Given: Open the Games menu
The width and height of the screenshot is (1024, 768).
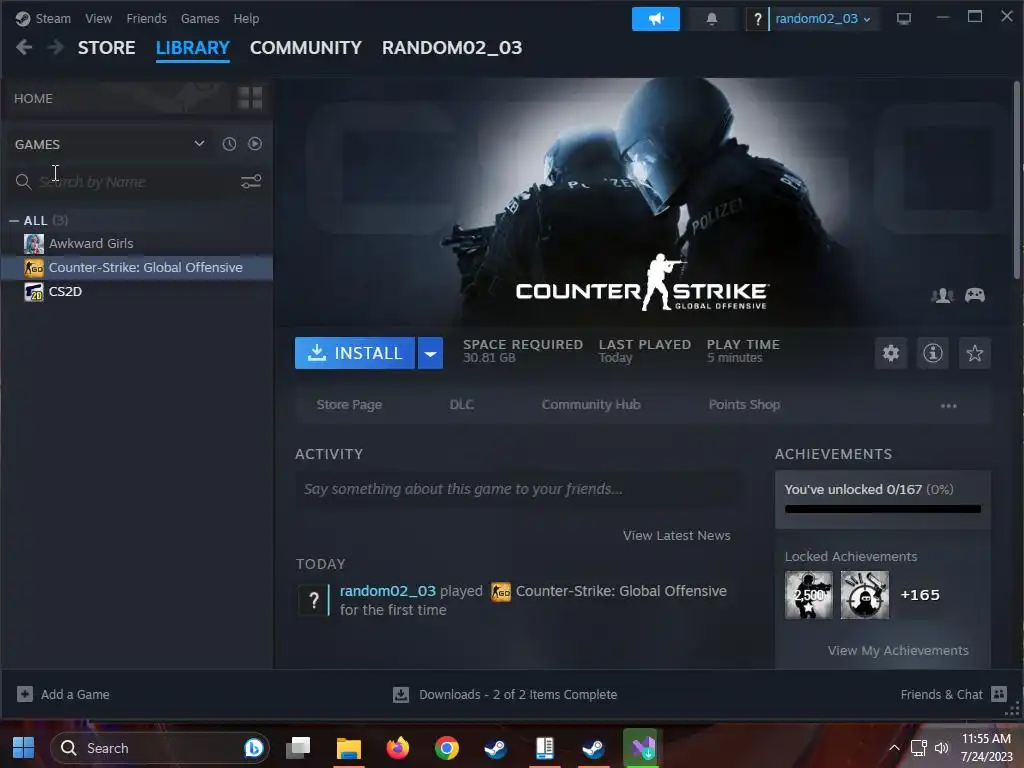Looking at the screenshot, I should (x=200, y=19).
